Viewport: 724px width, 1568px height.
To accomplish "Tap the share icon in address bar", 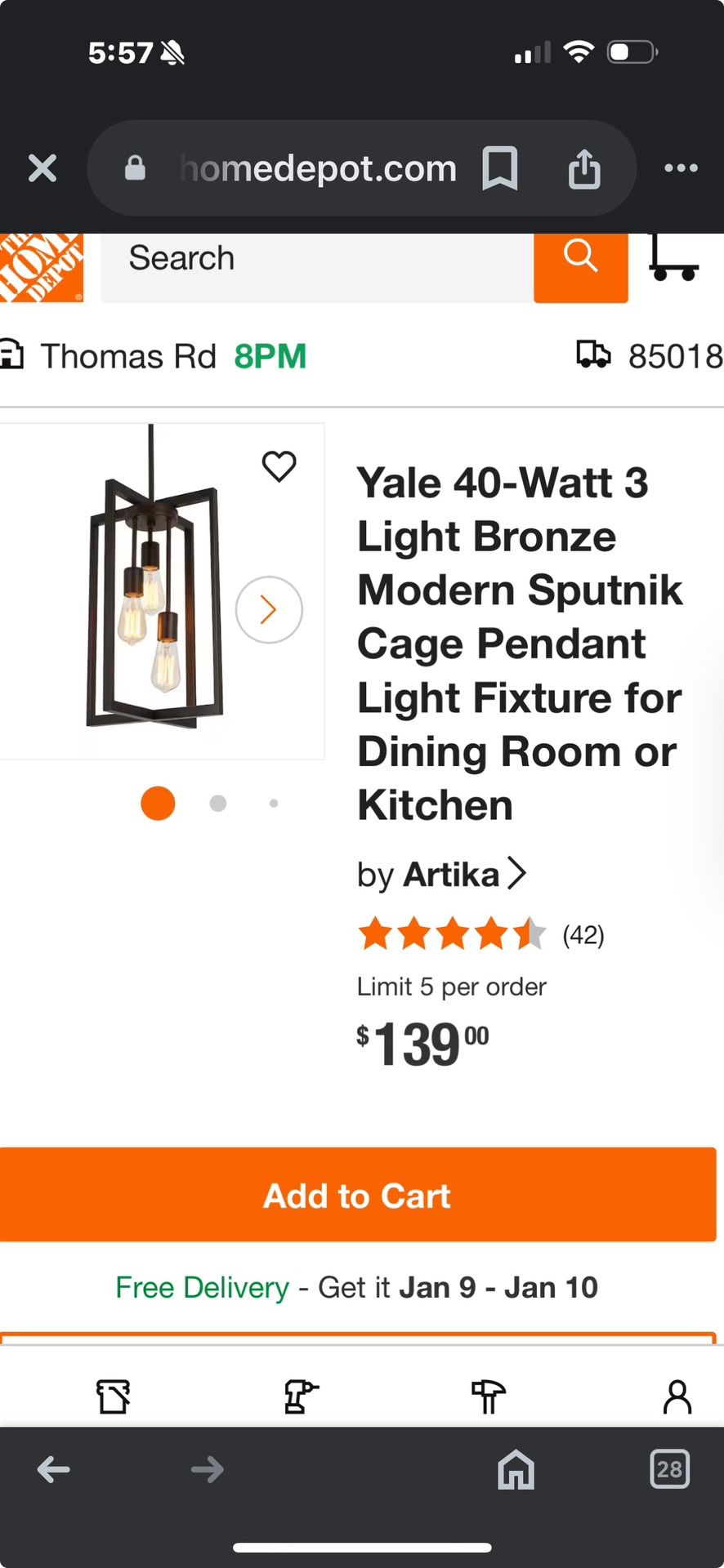I will pyautogui.click(x=584, y=169).
